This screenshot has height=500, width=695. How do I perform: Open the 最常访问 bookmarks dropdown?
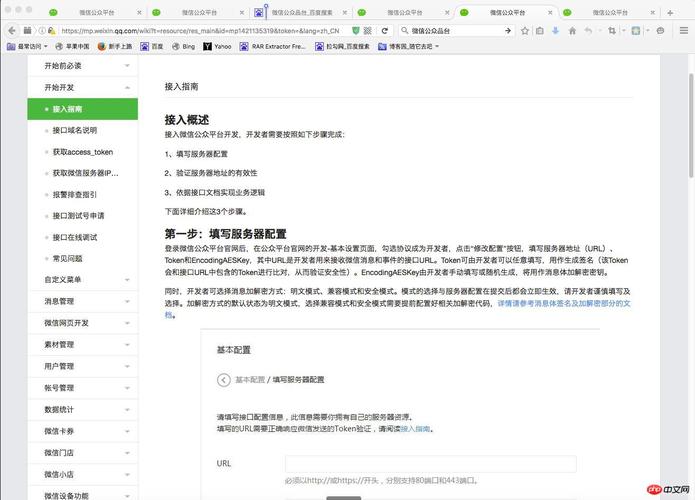27,46
